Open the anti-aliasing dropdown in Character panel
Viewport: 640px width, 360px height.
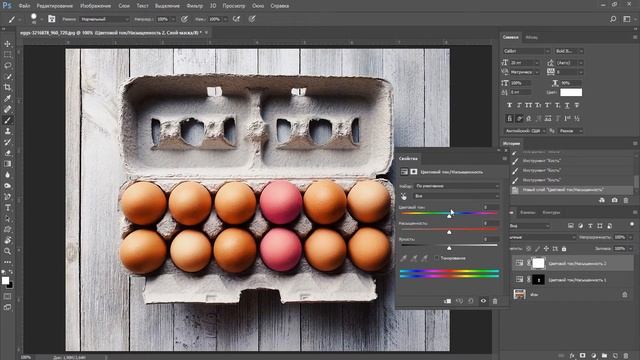(571, 131)
